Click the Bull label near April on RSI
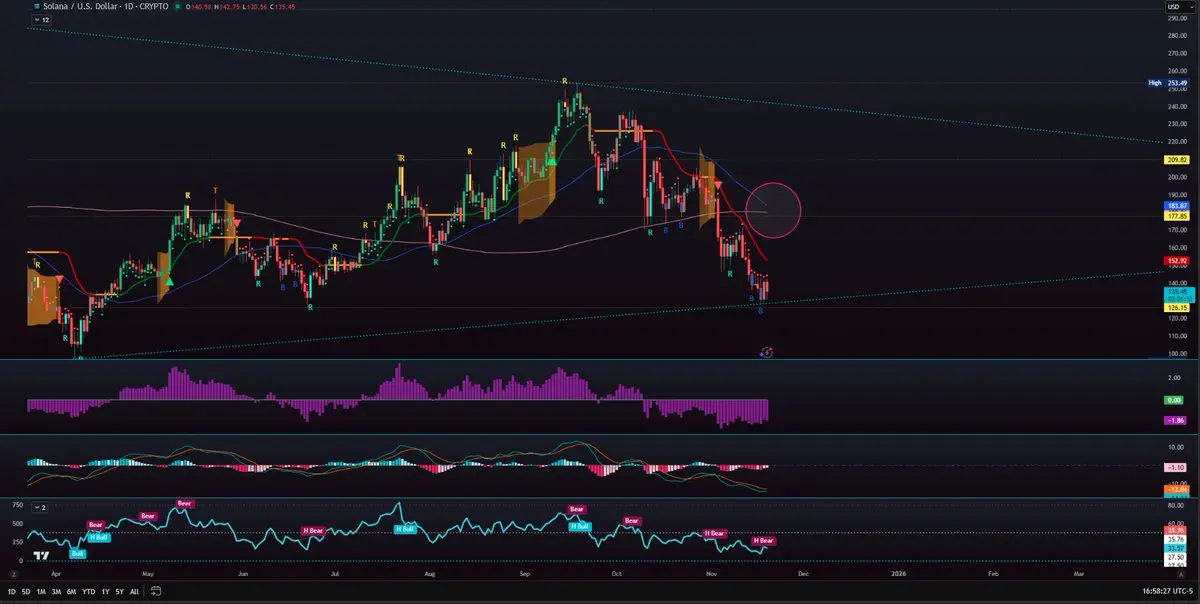 coord(77,553)
